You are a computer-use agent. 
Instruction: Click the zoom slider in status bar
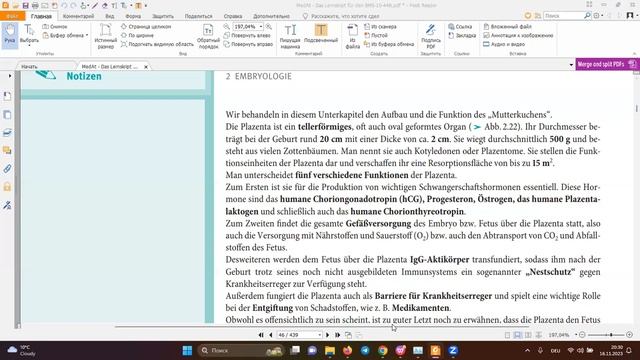click(x=606, y=335)
